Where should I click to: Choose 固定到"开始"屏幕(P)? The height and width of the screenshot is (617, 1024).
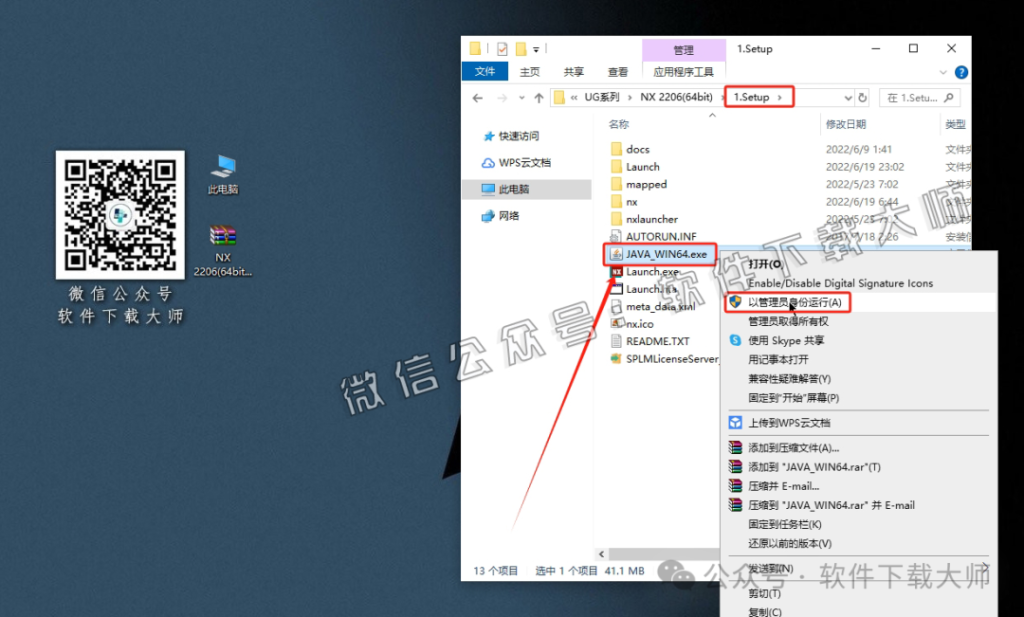pos(793,398)
